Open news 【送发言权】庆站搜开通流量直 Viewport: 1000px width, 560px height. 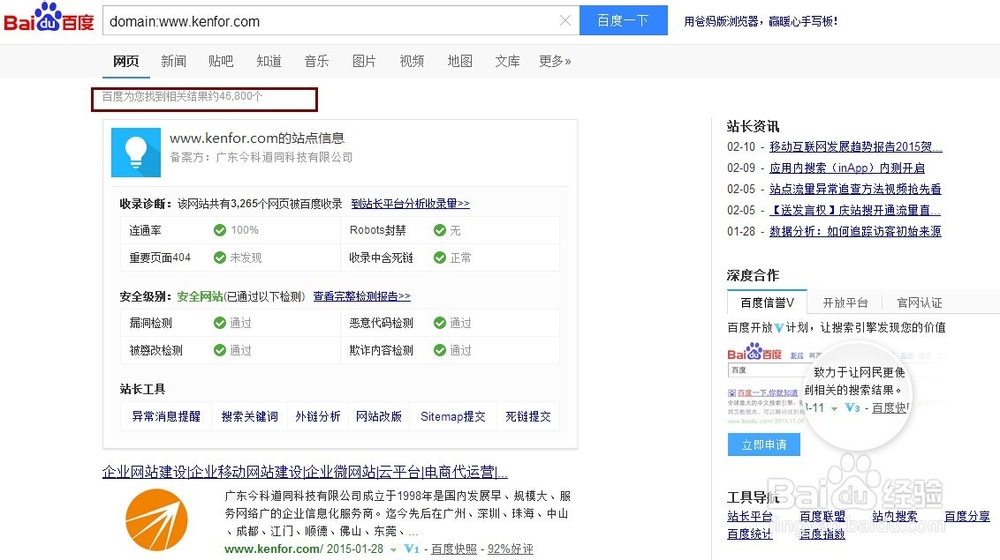(855, 210)
